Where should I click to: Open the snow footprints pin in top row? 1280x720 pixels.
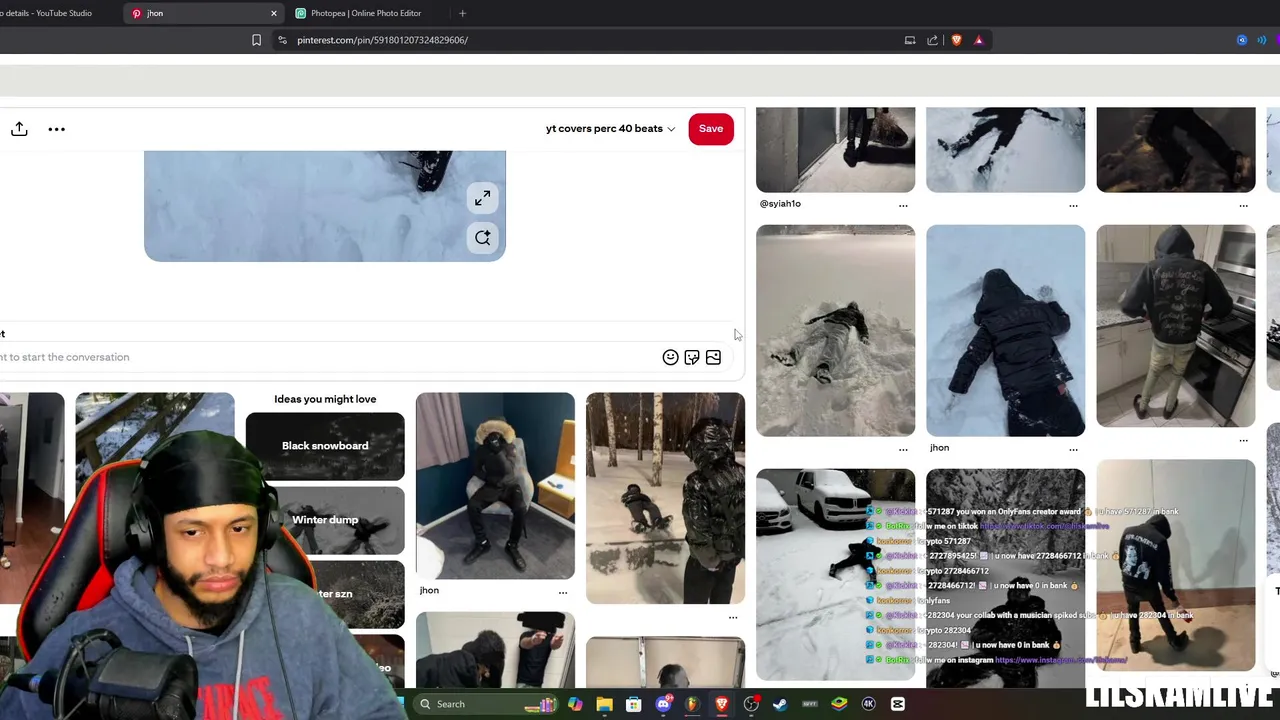pos(1005,150)
